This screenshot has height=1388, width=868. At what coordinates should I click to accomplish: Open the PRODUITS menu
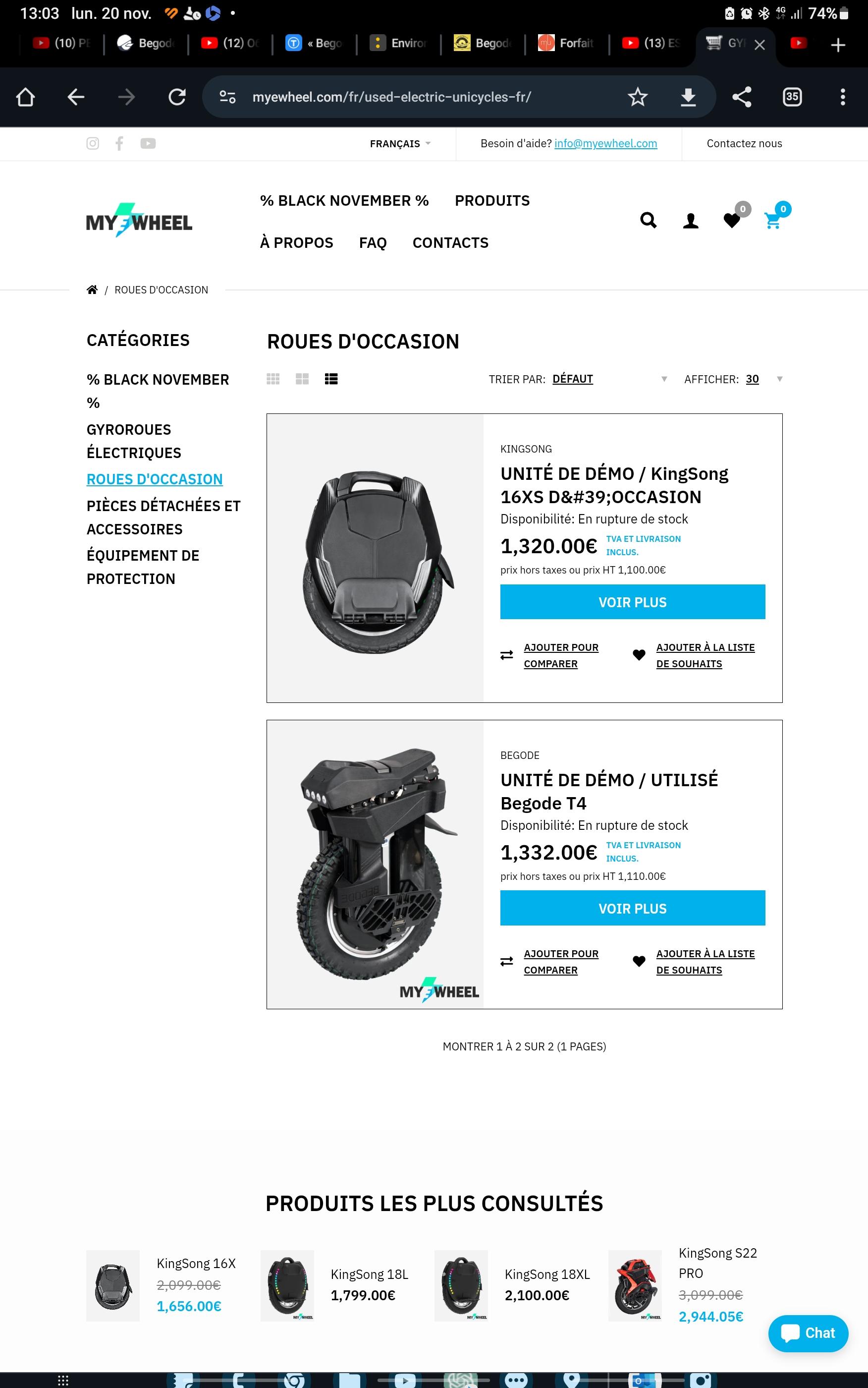[492, 200]
